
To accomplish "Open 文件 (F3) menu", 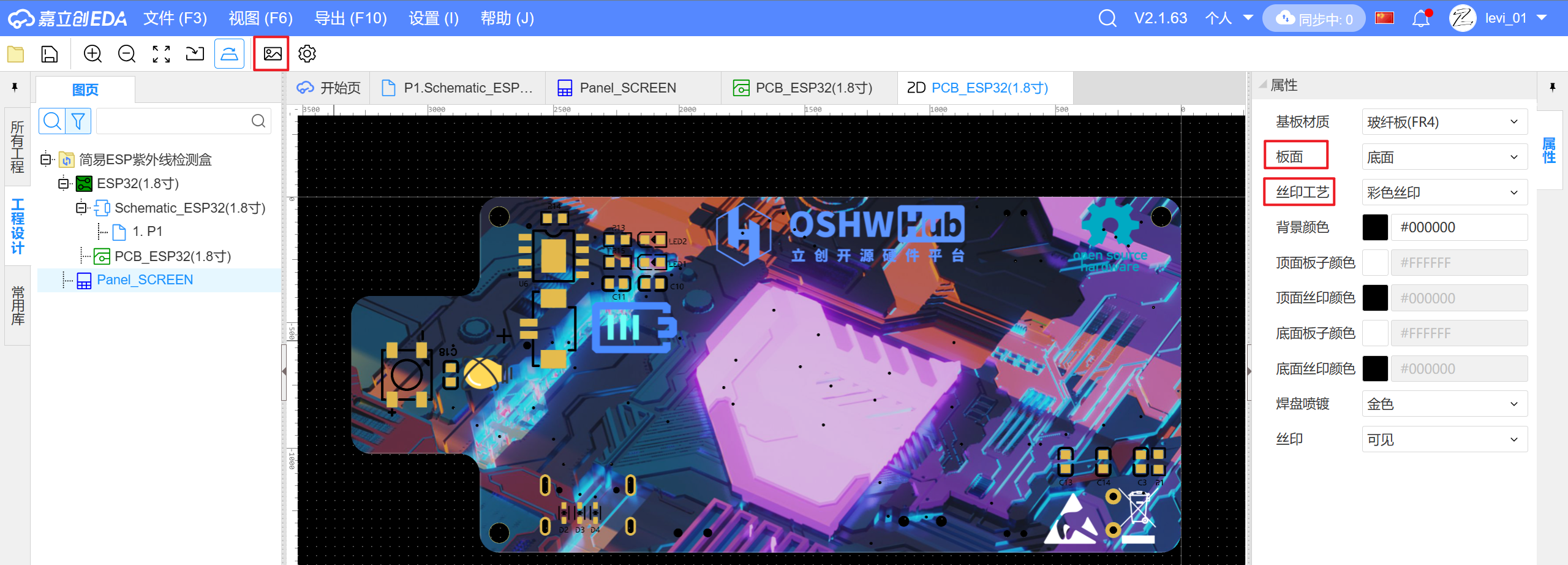I will coord(175,18).
